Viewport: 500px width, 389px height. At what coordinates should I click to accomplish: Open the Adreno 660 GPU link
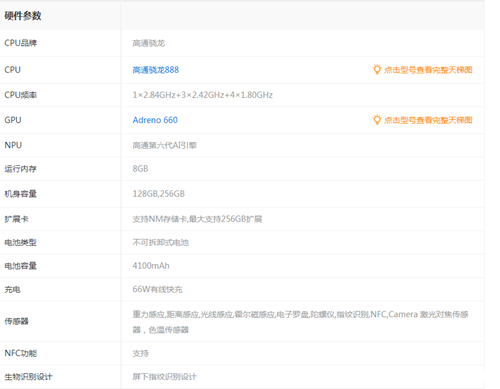pos(155,120)
